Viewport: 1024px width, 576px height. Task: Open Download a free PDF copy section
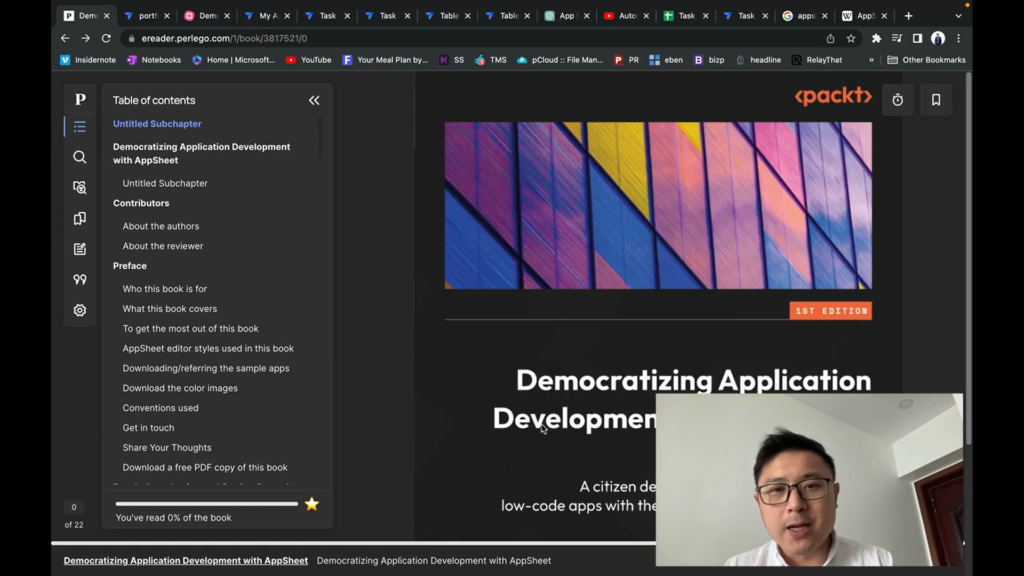click(205, 468)
